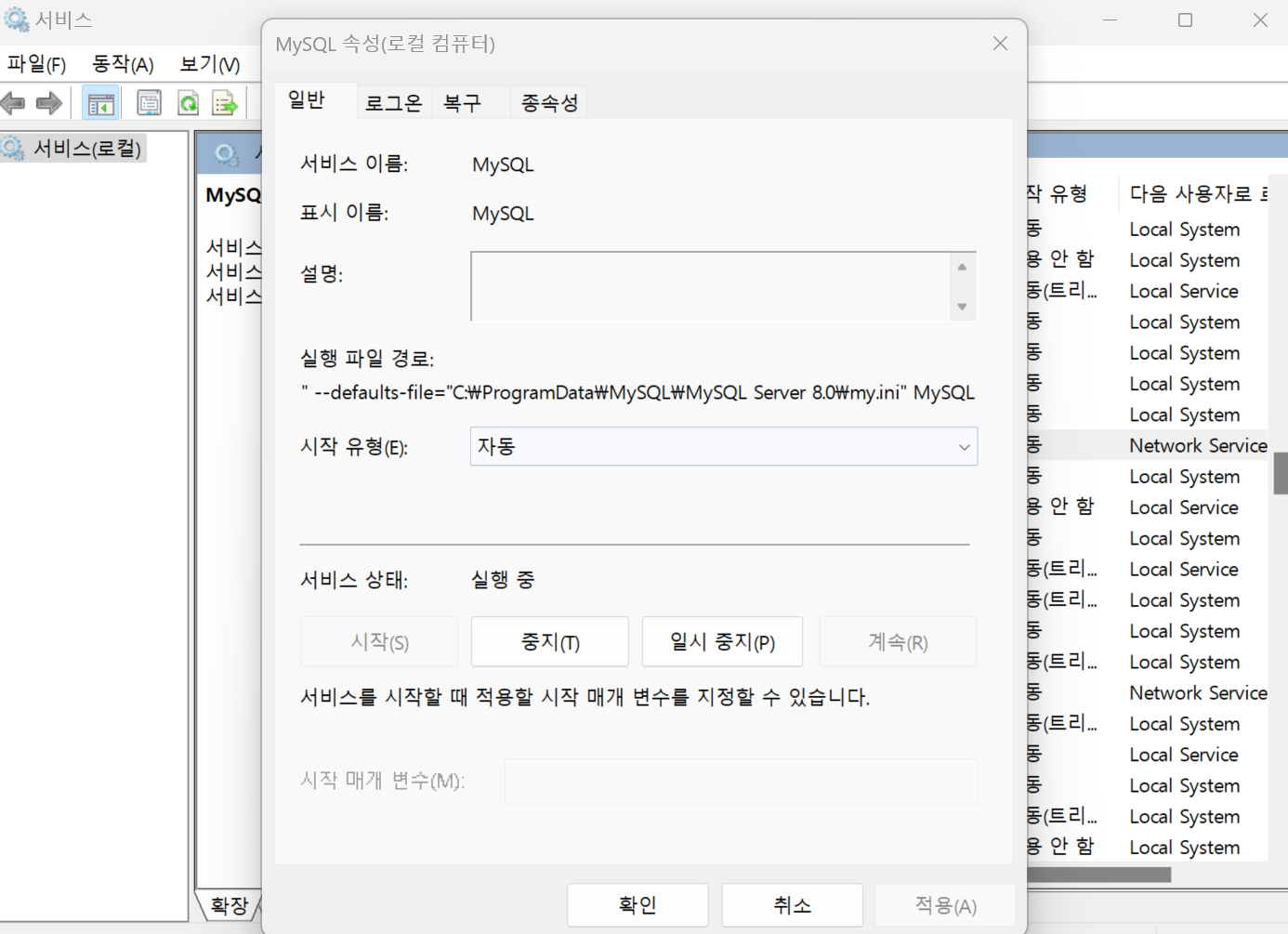This screenshot has height=934, width=1288.
Task: Click the 적용(A) button
Action: click(x=945, y=905)
